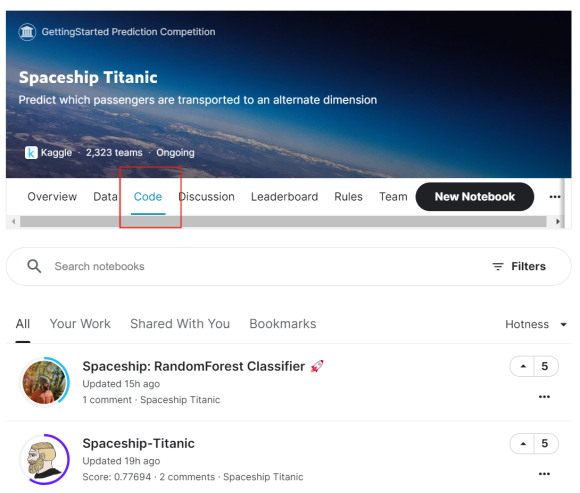Open the three-dot menu beside New Notebook
580x493 pixels.
[554, 197]
